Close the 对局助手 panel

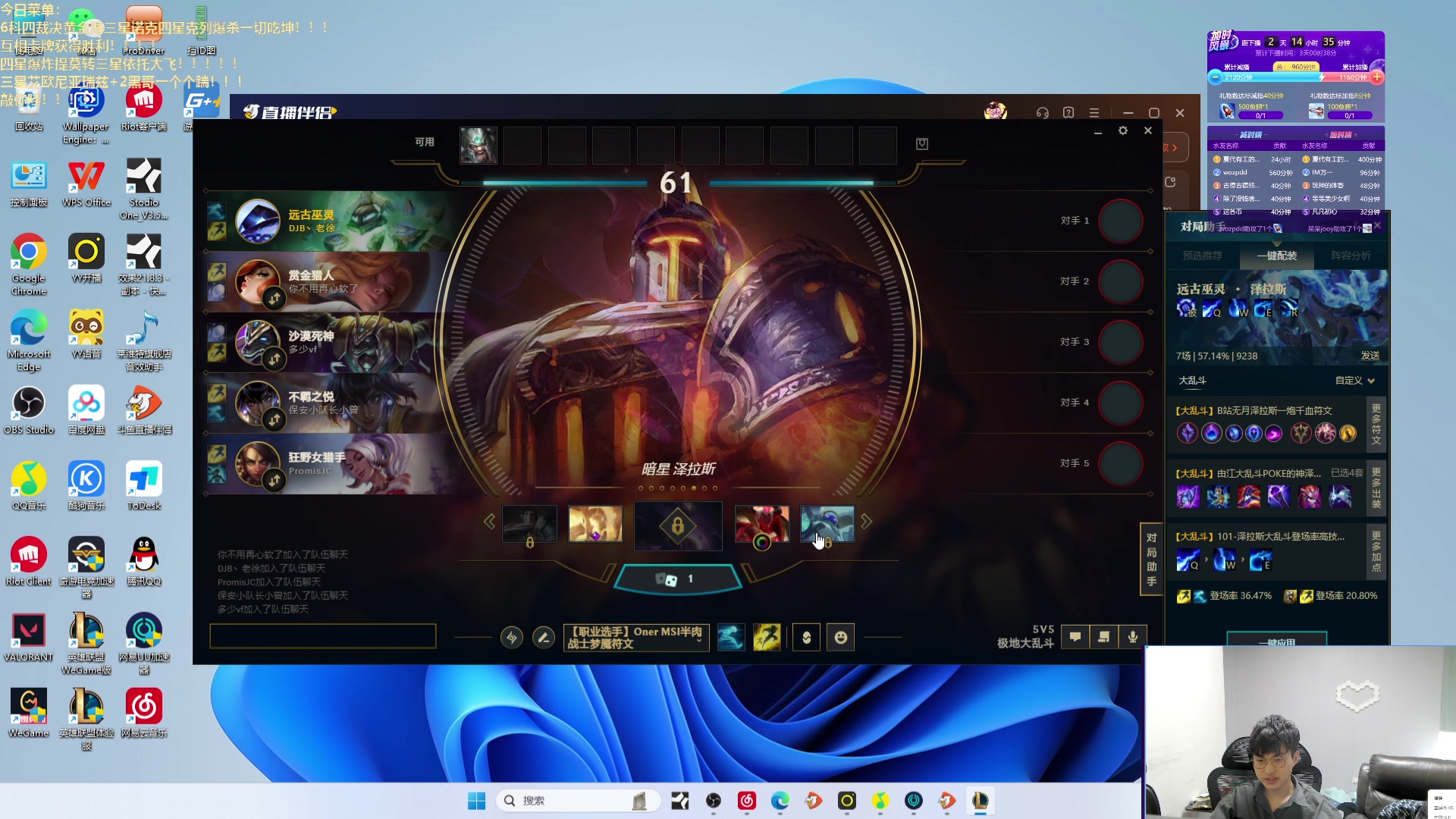[x=1378, y=226]
